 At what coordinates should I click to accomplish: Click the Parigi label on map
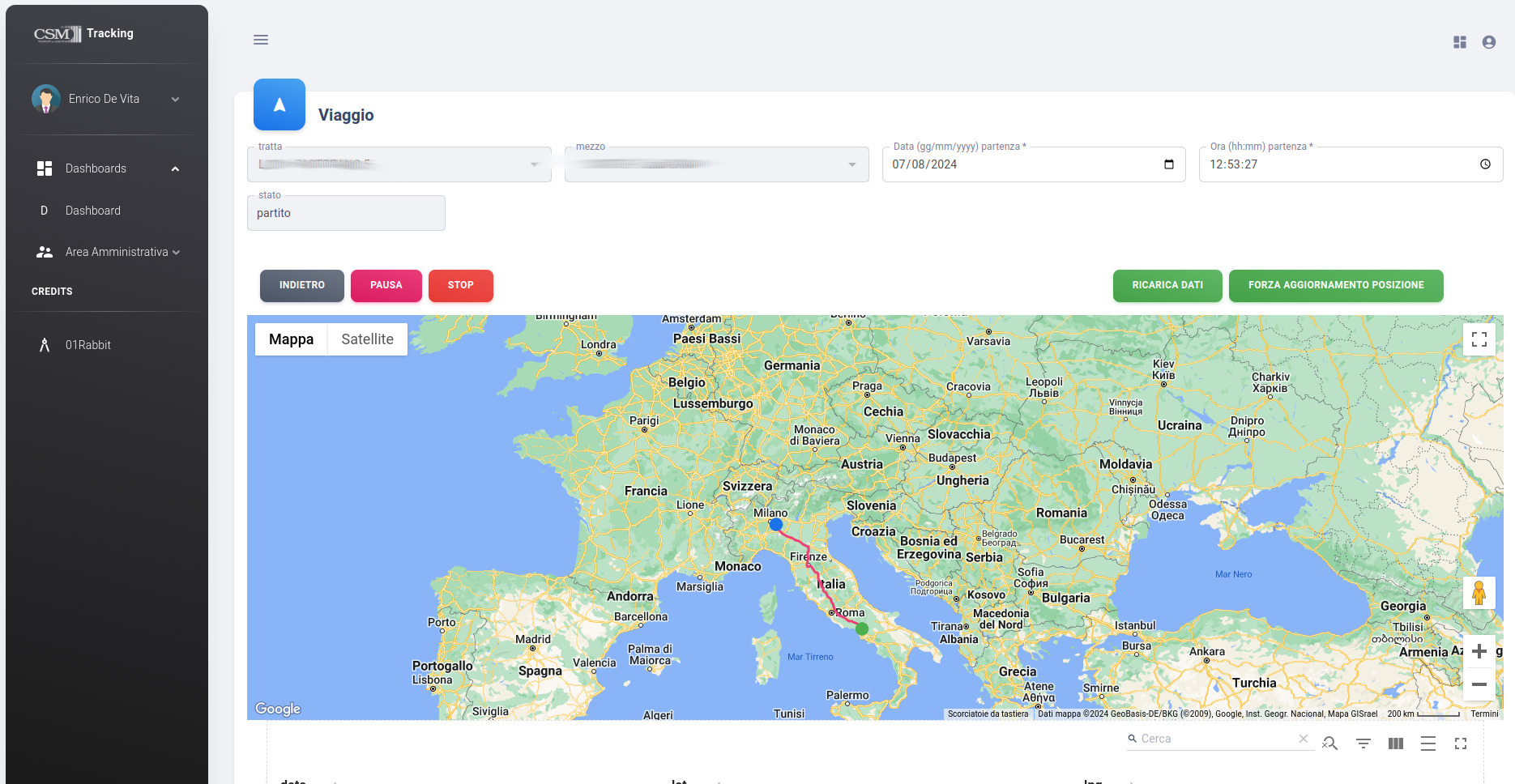(644, 420)
